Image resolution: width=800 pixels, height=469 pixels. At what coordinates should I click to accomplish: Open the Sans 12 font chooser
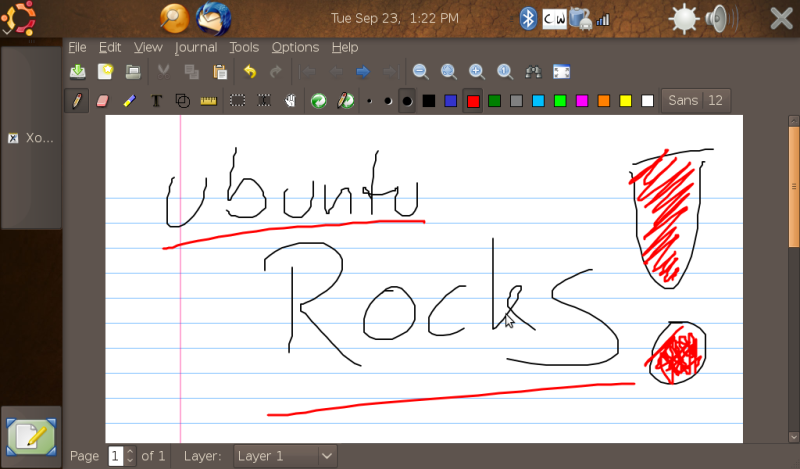[x=695, y=101]
